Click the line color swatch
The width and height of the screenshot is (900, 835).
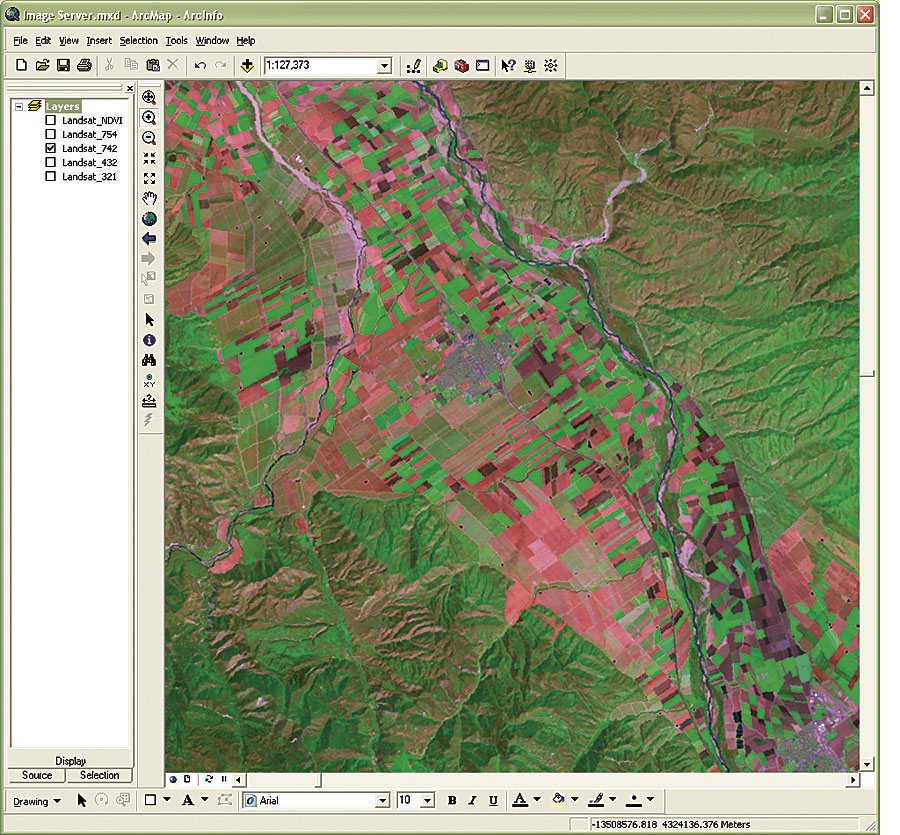(596, 800)
